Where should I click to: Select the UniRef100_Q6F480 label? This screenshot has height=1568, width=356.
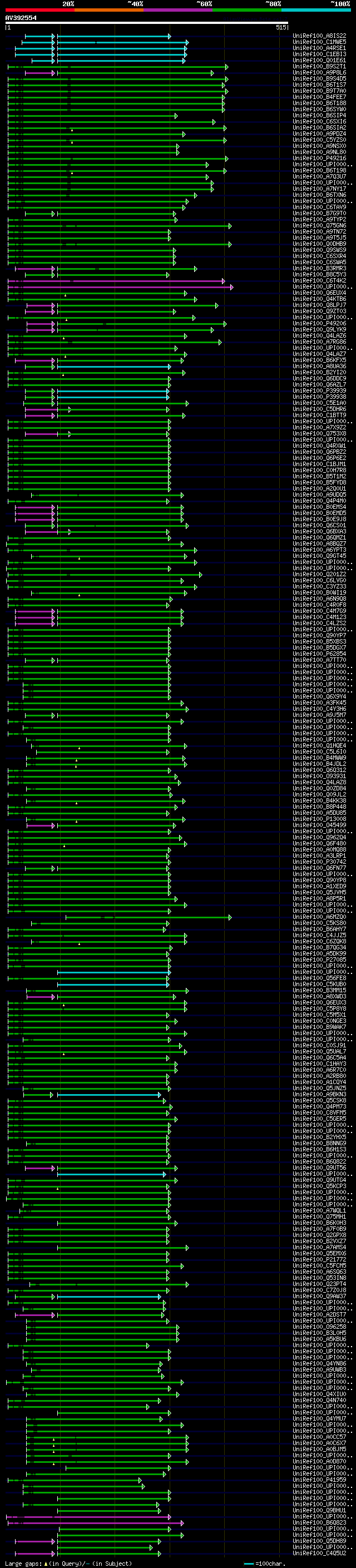coord(319,844)
